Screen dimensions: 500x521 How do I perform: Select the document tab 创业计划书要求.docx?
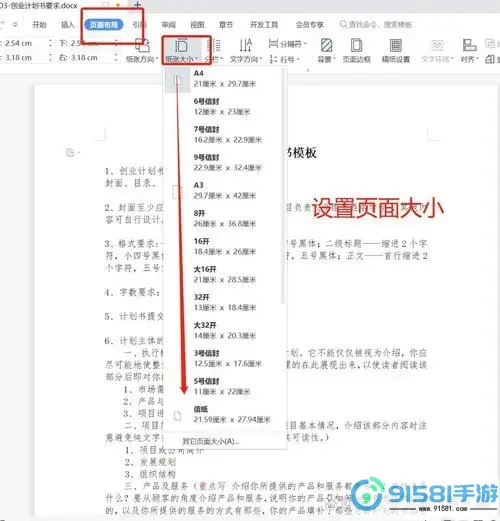39,5
